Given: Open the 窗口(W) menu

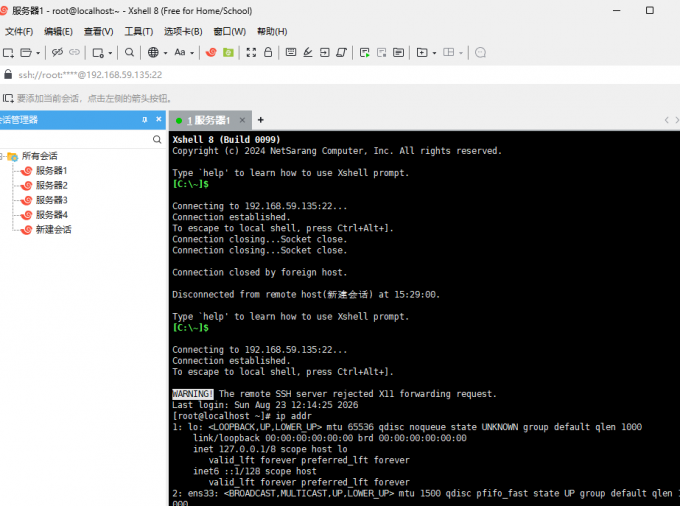Looking at the screenshot, I should [230, 32].
